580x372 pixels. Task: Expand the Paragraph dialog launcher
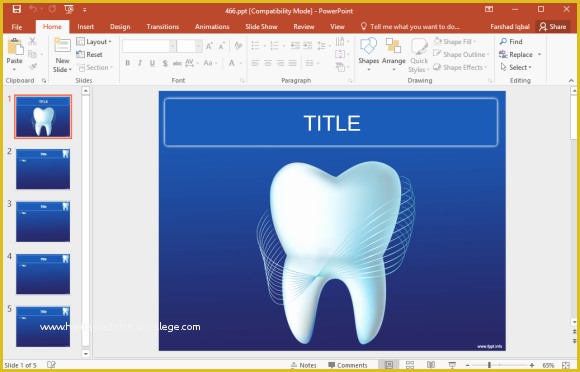coord(350,81)
